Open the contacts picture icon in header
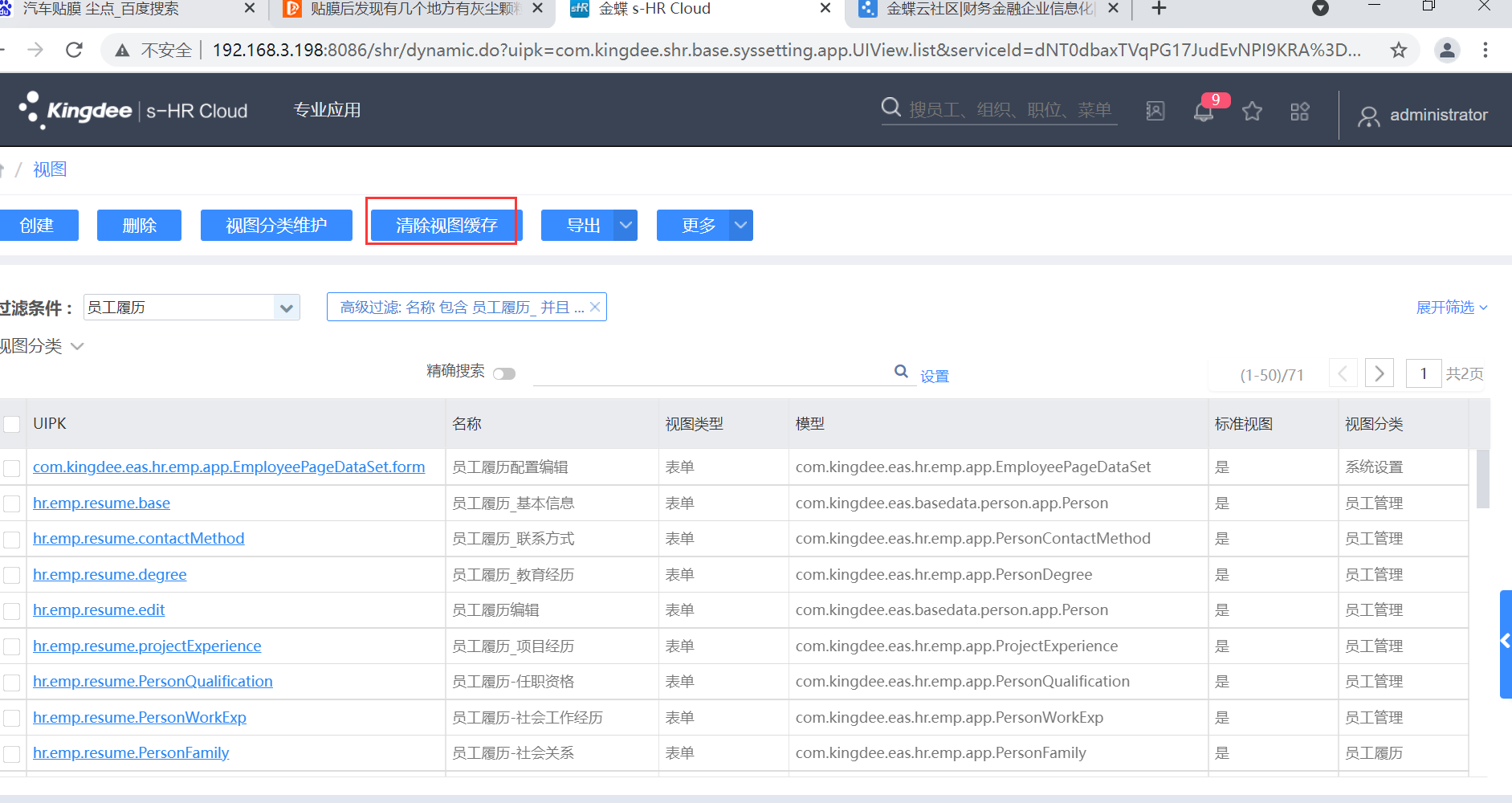 point(1155,111)
